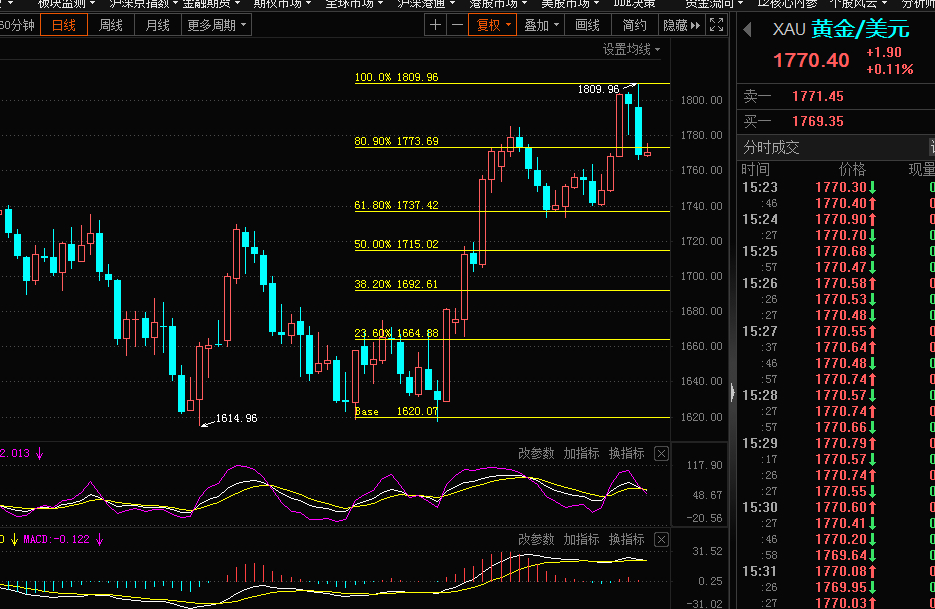Click 改参数 in MACD panel
Screen dimensions: 935x609
click(x=536, y=539)
